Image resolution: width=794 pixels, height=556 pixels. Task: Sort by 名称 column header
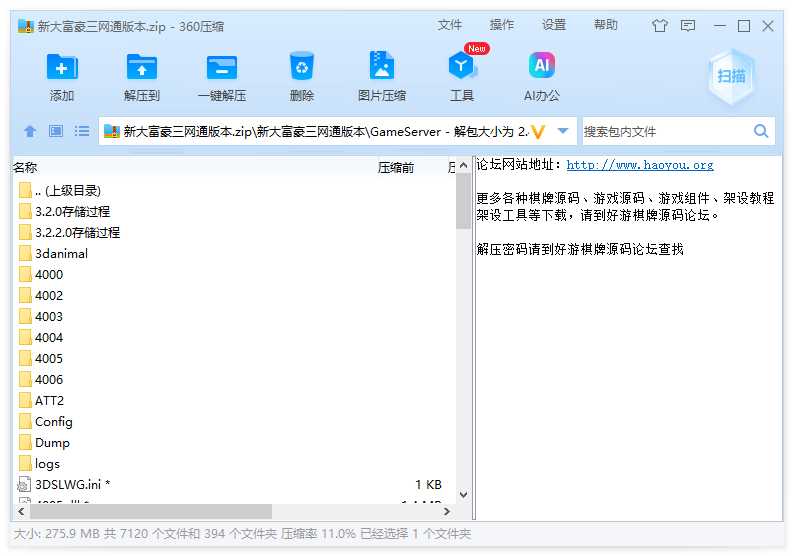pos(25,167)
